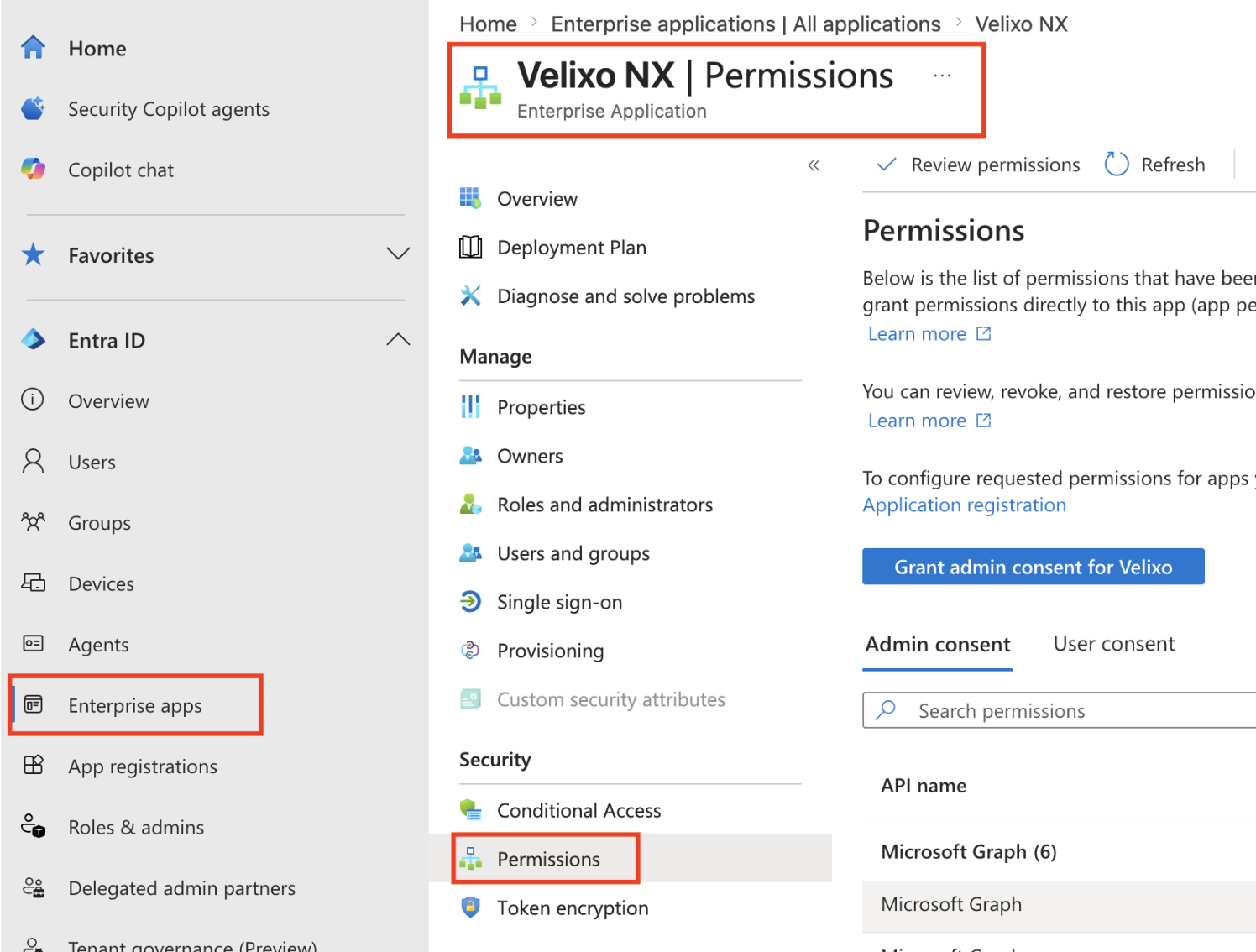The height and width of the screenshot is (952, 1256).
Task: Click the Single sign-on arrow icon
Action: [x=470, y=601]
